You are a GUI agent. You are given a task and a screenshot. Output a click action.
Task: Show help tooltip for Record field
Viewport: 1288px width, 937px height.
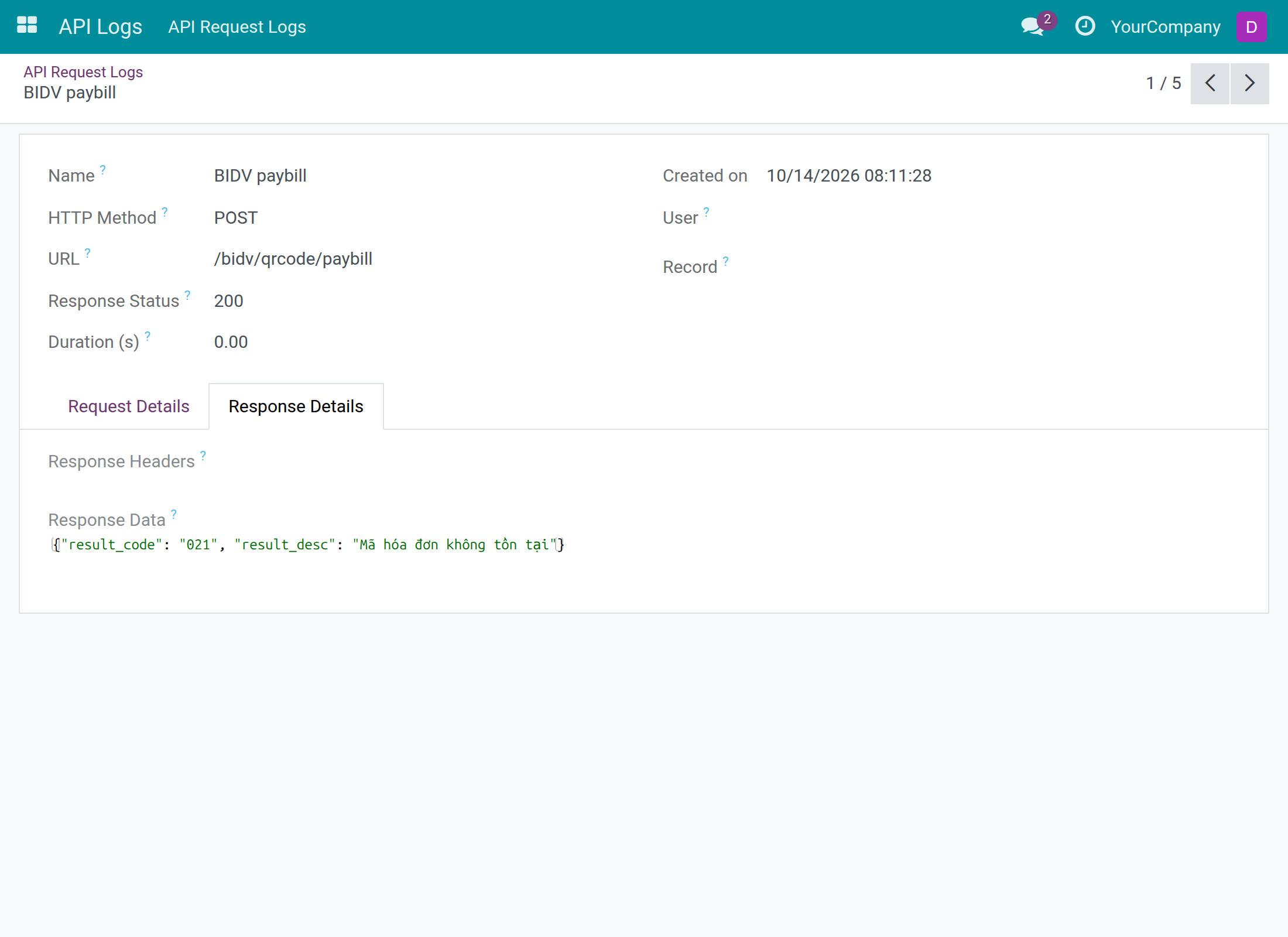726,261
